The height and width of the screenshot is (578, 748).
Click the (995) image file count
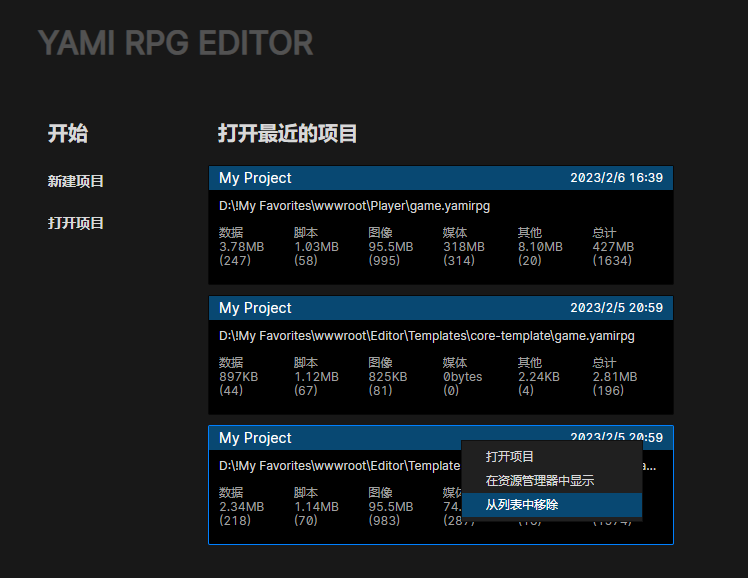(x=384, y=260)
